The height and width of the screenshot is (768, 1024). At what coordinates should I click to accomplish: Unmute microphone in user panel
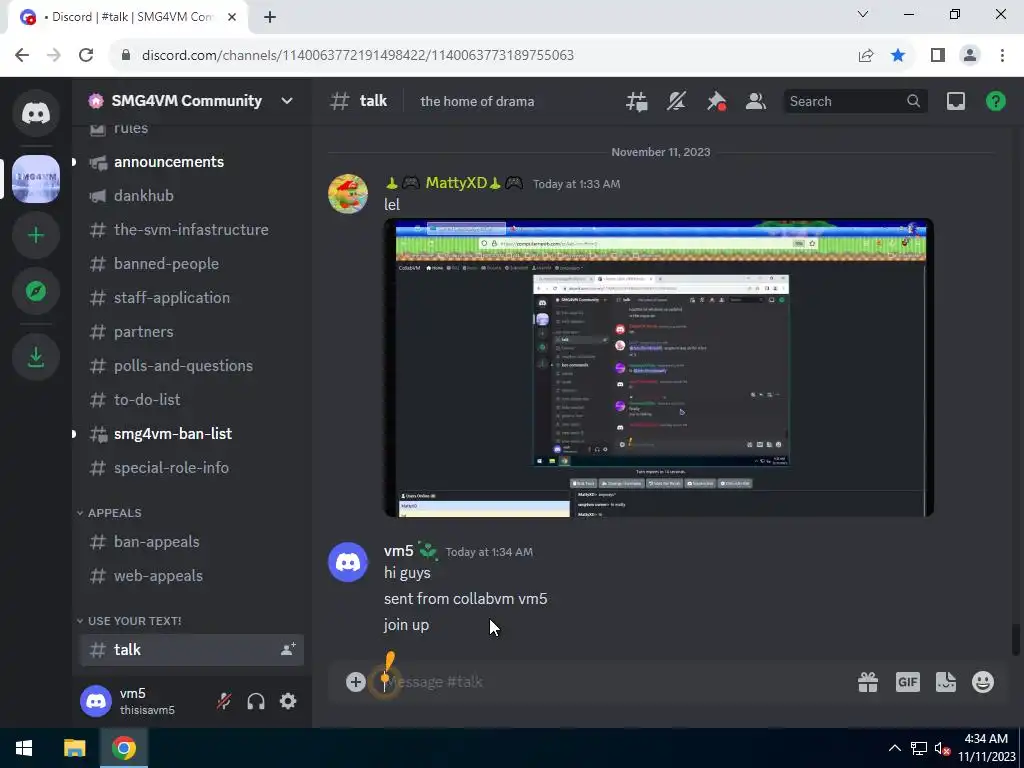pos(223,701)
